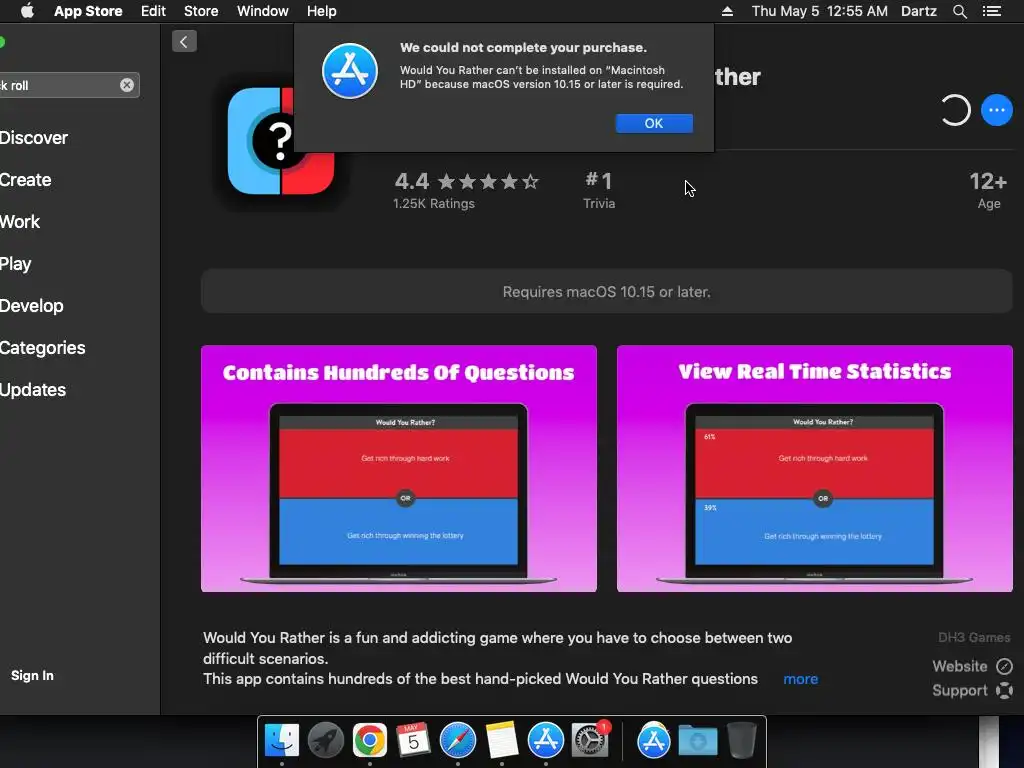Click the Requires macOS 10.15 or later banner
This screenshot has height=768, width=1024.
(x=607, y=291)
